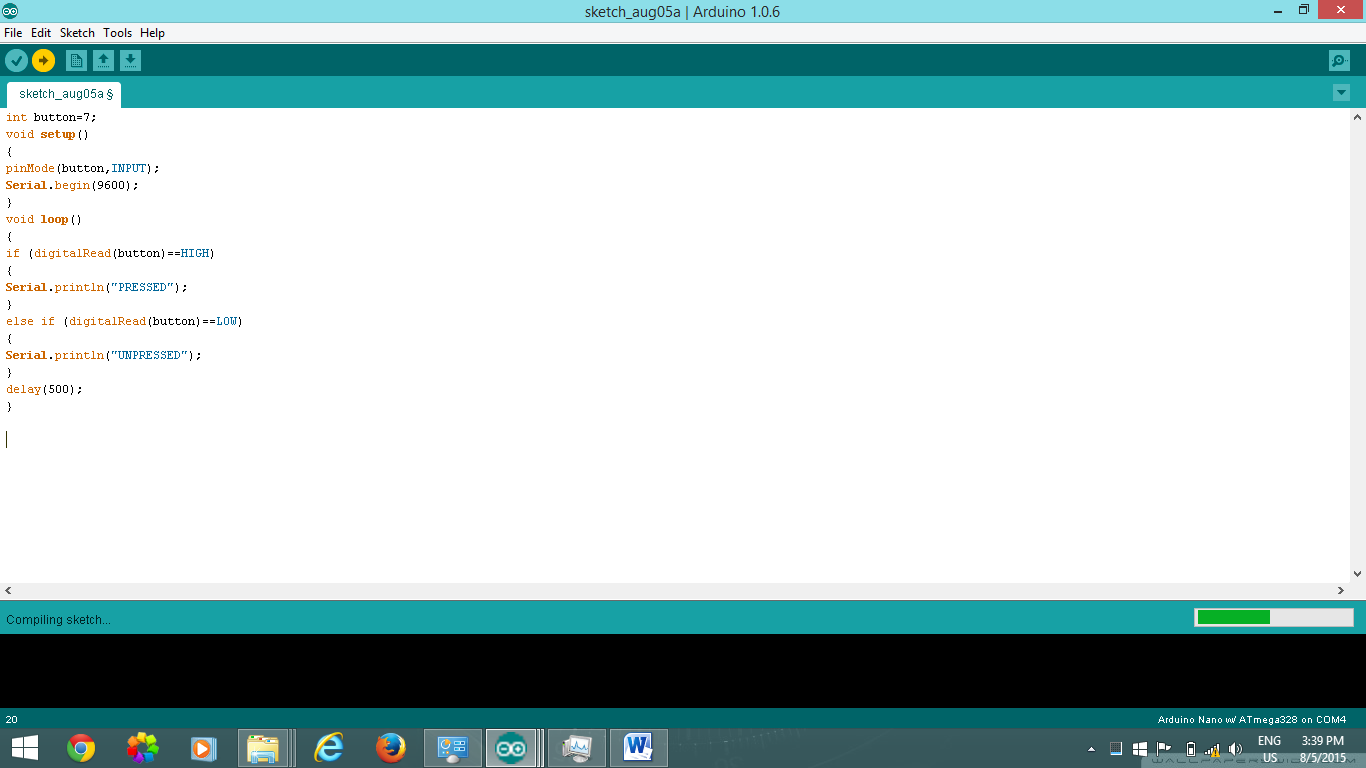Save sketch using the Save icon
The width and height of the screenshot is (1366, 768).
(131, 61)
